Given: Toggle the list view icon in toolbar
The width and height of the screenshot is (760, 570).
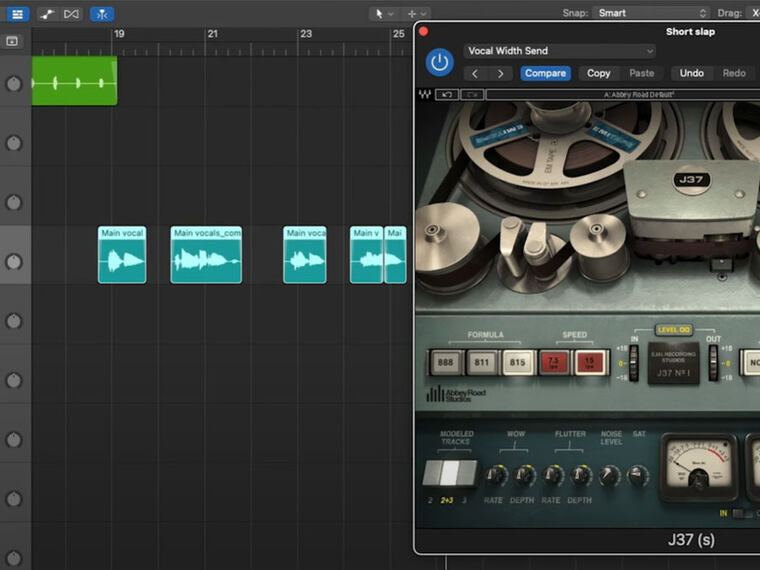Looking at the screenshot, I should [x=17, y=14].
